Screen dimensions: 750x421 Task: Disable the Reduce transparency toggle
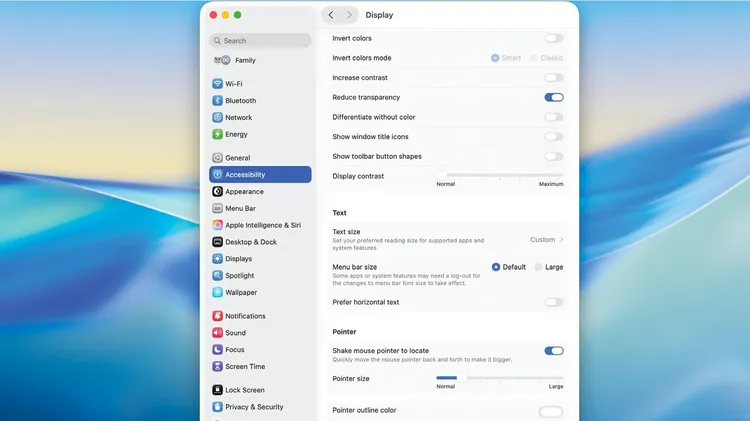pos(553,97)
